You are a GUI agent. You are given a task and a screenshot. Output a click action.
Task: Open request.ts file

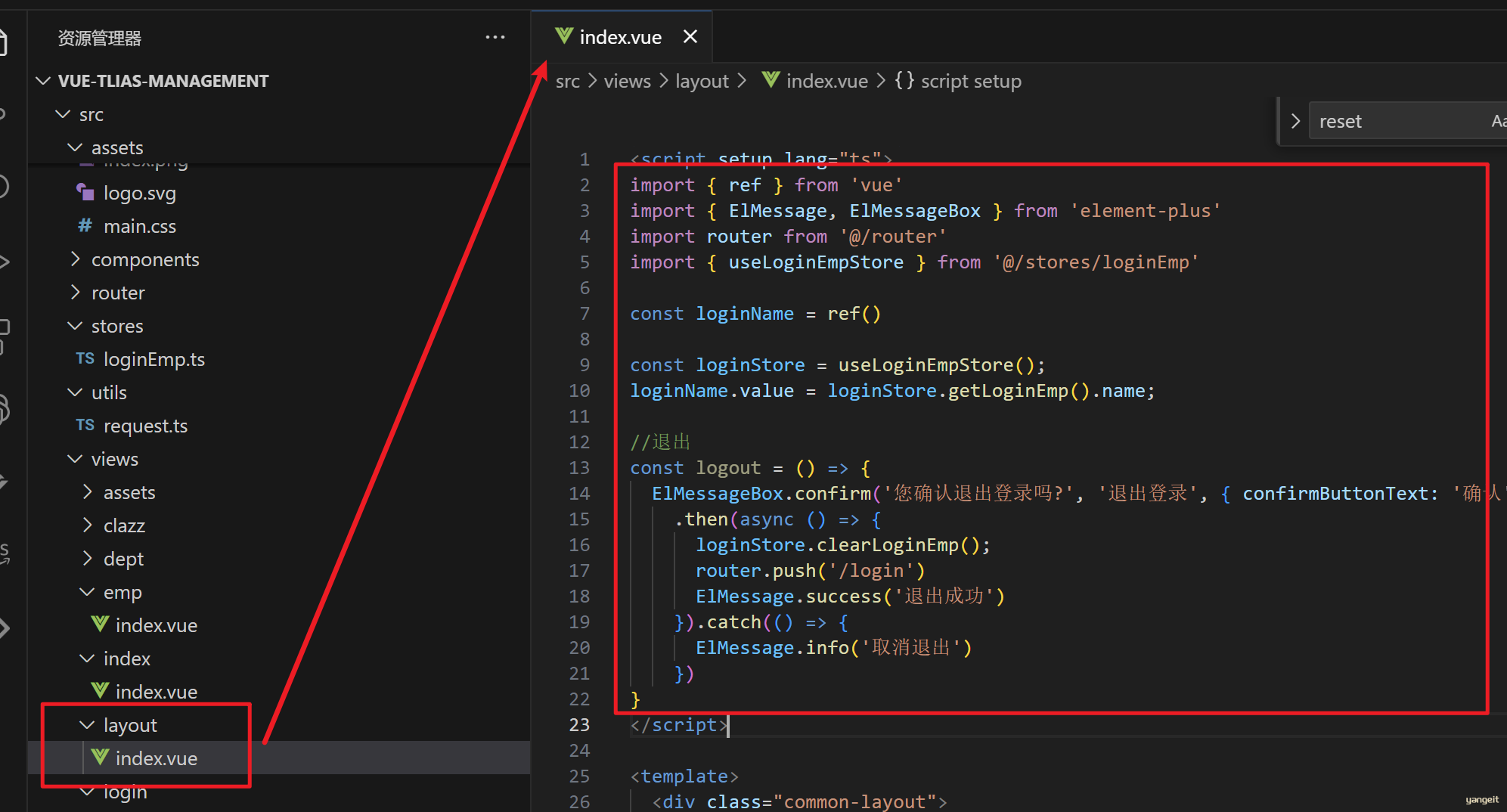point(145,426)
